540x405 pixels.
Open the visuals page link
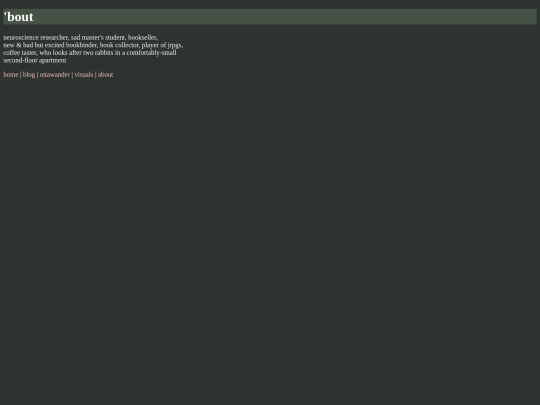coord(84,75)
